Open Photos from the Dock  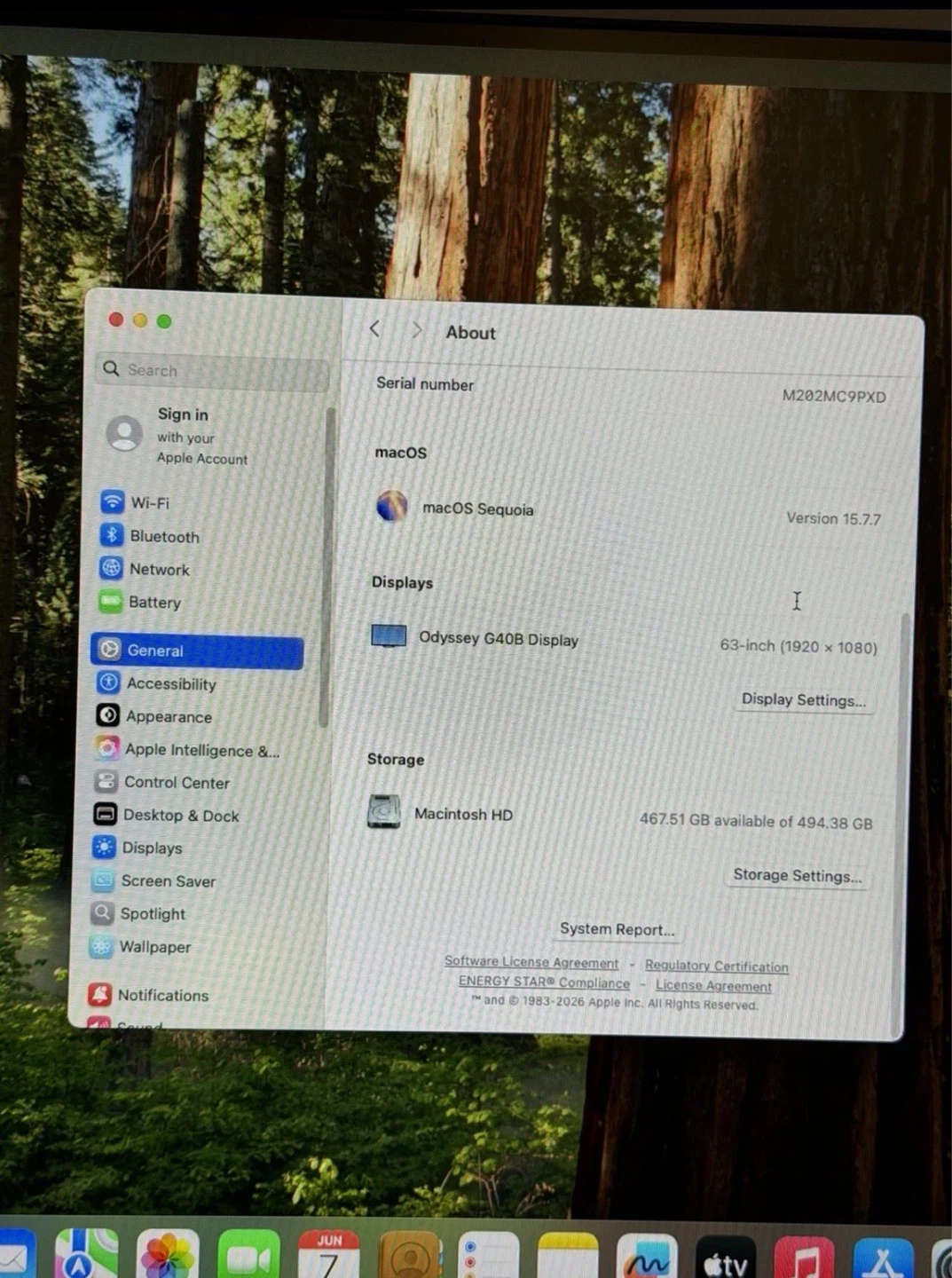(167, 1254)
